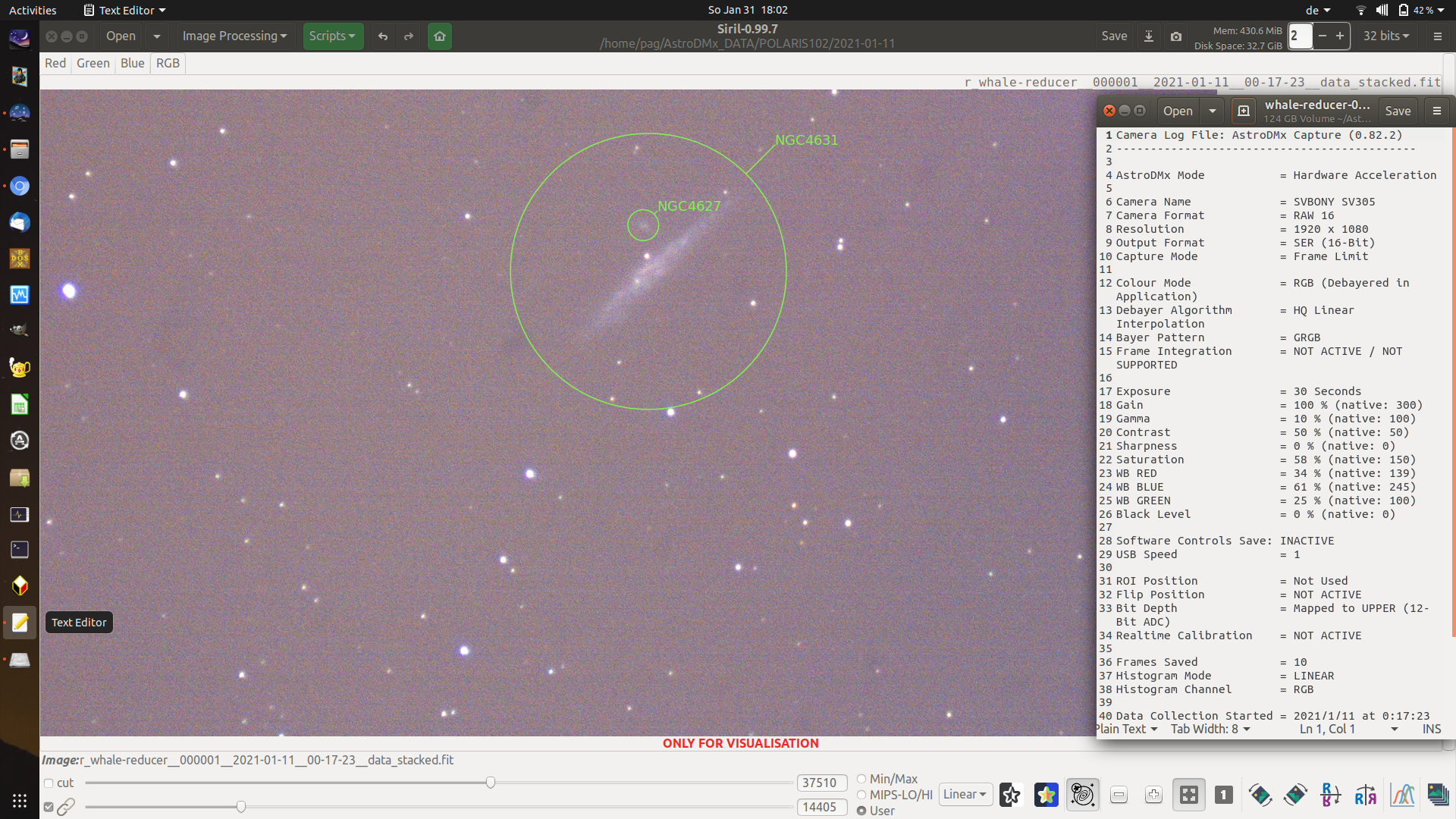
Task: Open the Wi-Fi network indicator
Action: [x=1360, y=10]
